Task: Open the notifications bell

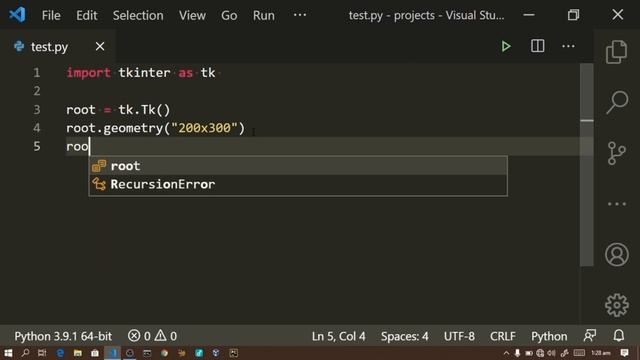Action: point(619,336)
